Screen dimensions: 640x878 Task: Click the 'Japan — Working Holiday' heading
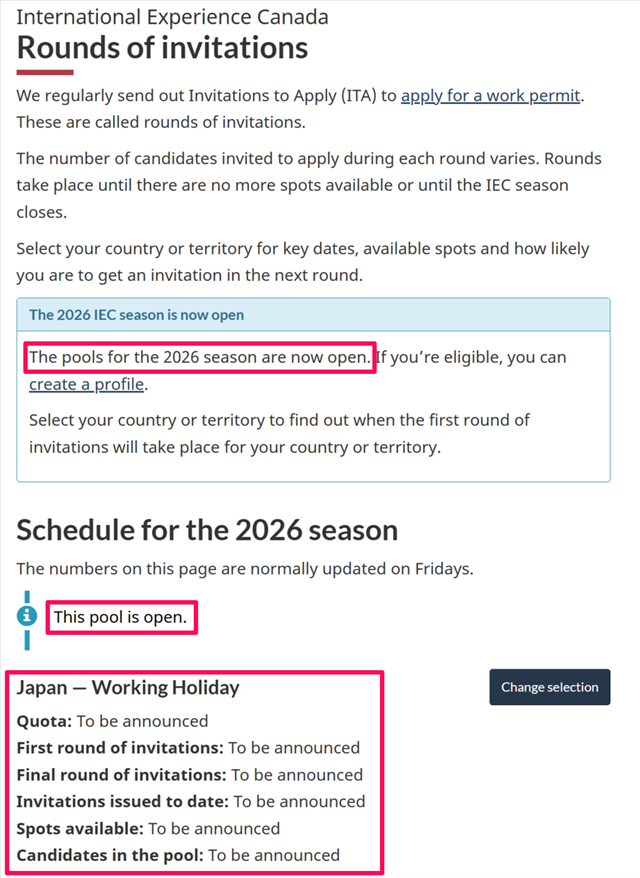(x=128, y=688)
